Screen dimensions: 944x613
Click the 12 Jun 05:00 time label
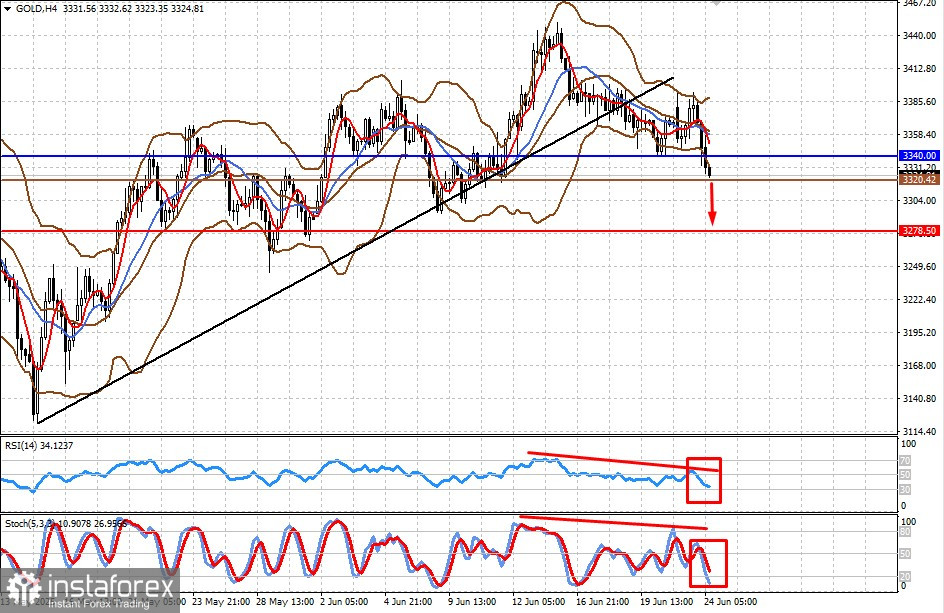(538, 602)
